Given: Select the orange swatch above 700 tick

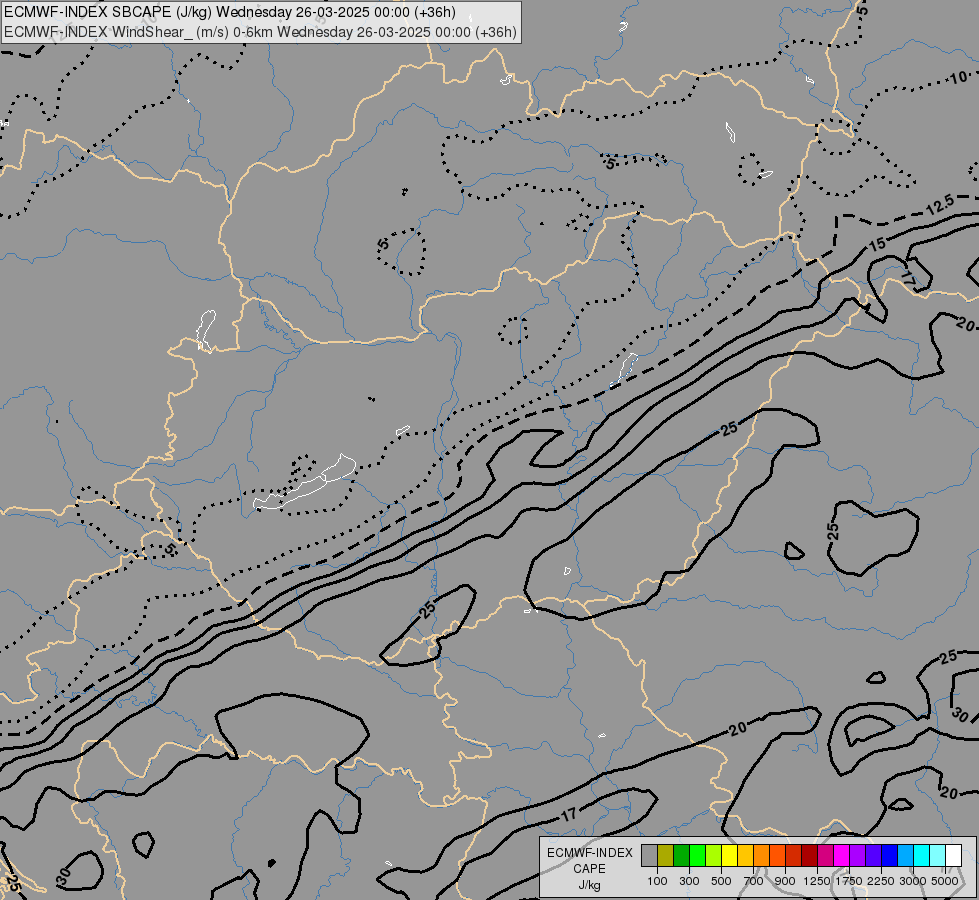Looking at the screenshot, I should pos(762,856).
